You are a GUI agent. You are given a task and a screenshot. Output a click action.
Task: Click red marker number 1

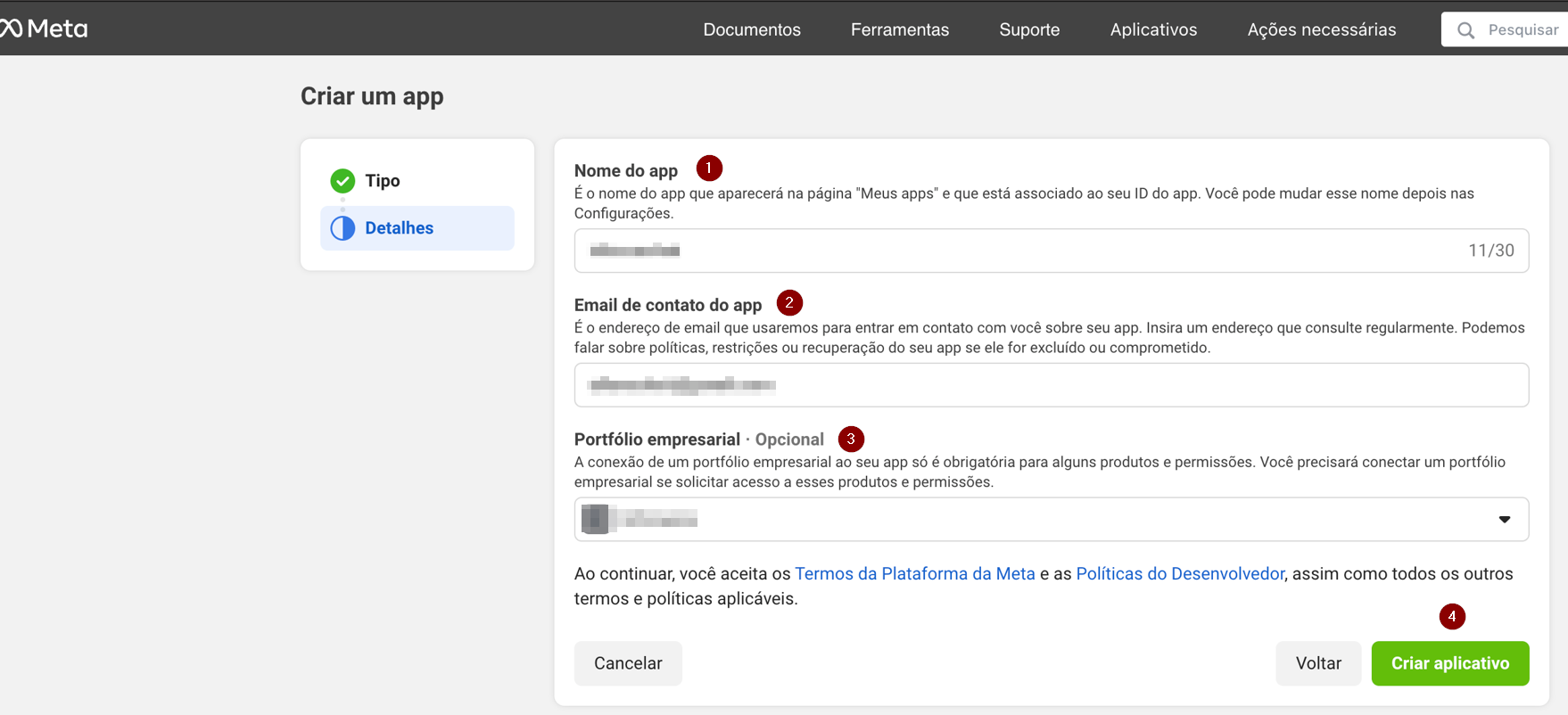(x=709, y=168)
